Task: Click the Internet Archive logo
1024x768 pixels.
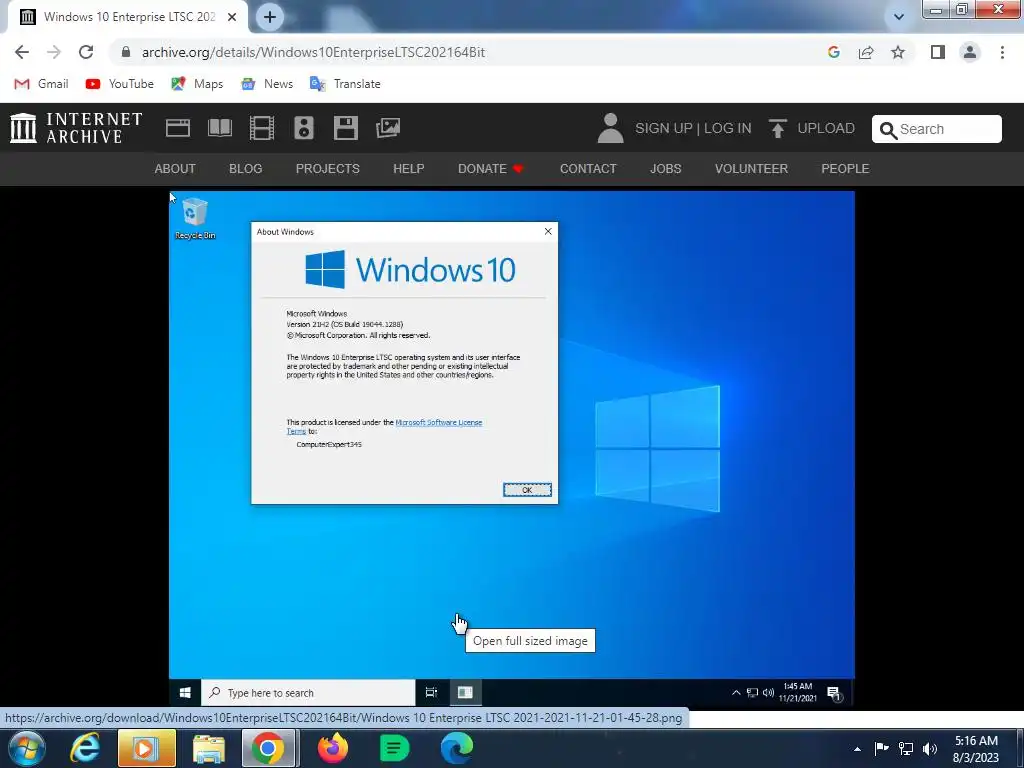Action: [x=76, y=128]
